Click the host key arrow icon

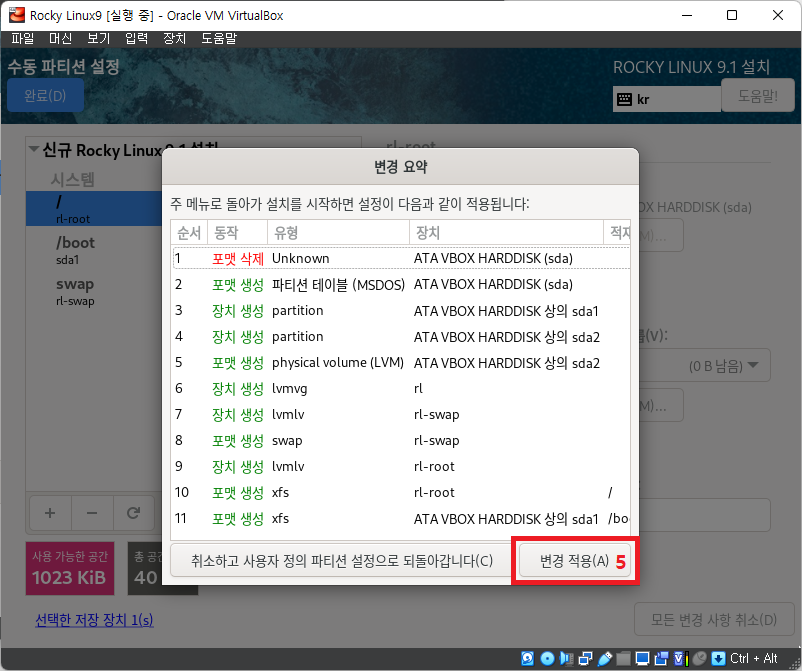pyautogui.click(x=719, y=658)
